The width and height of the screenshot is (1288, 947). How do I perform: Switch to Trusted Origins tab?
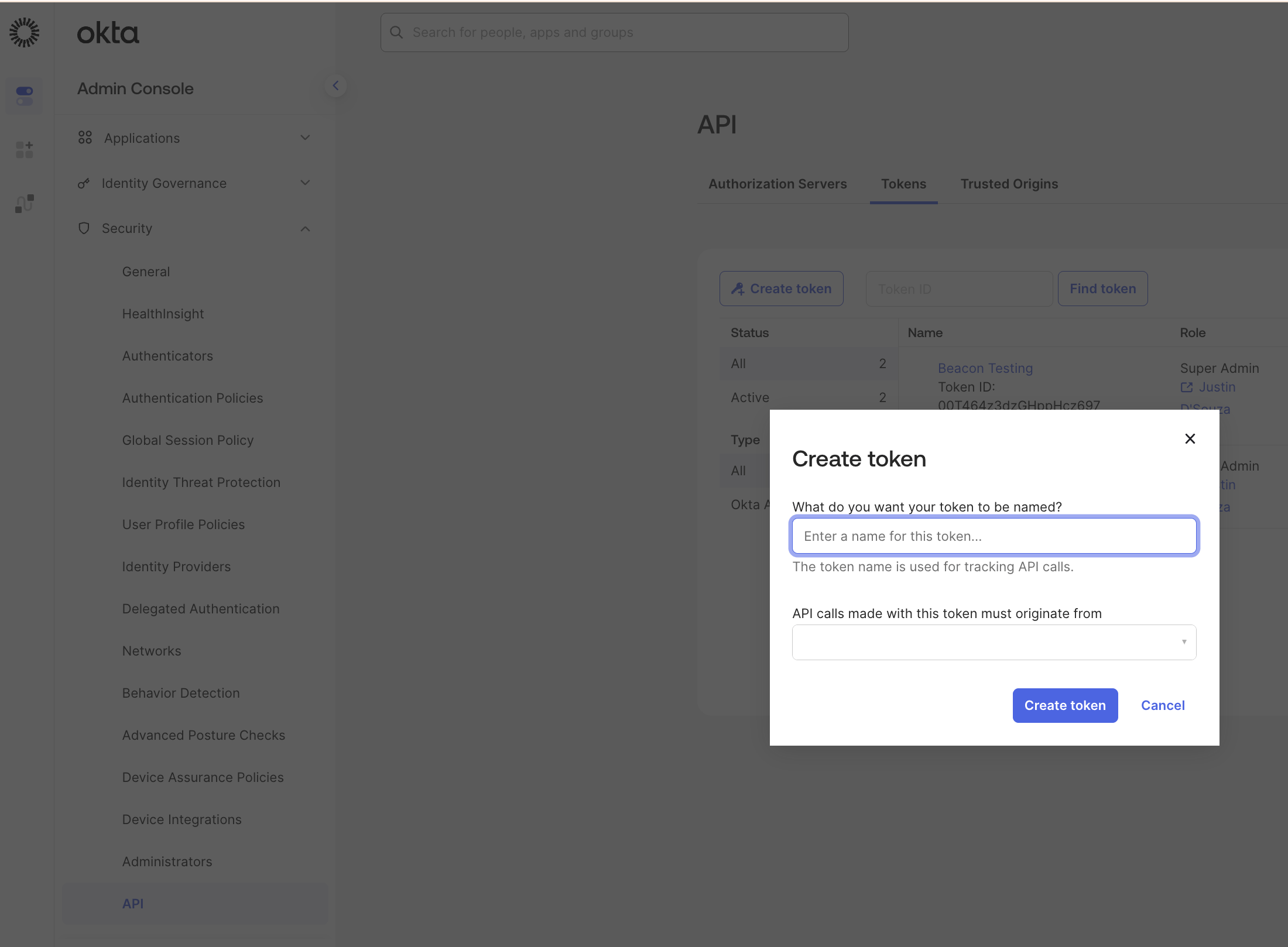[1009, 184]
